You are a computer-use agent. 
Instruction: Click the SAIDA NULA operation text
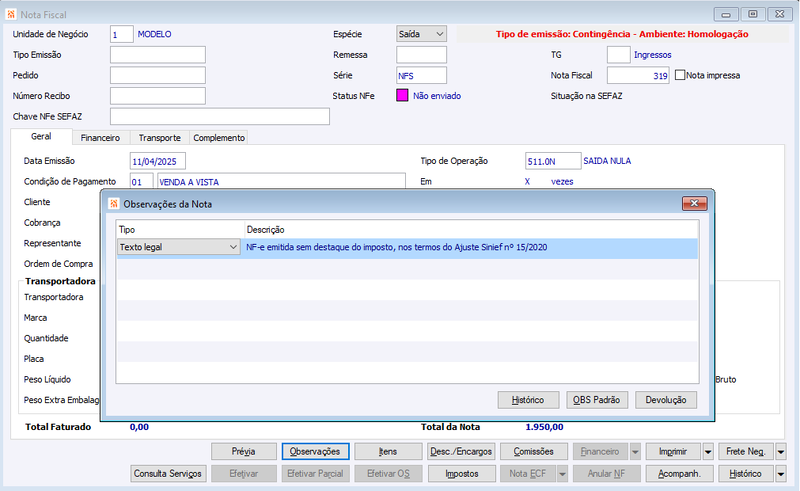coord(607,161)
